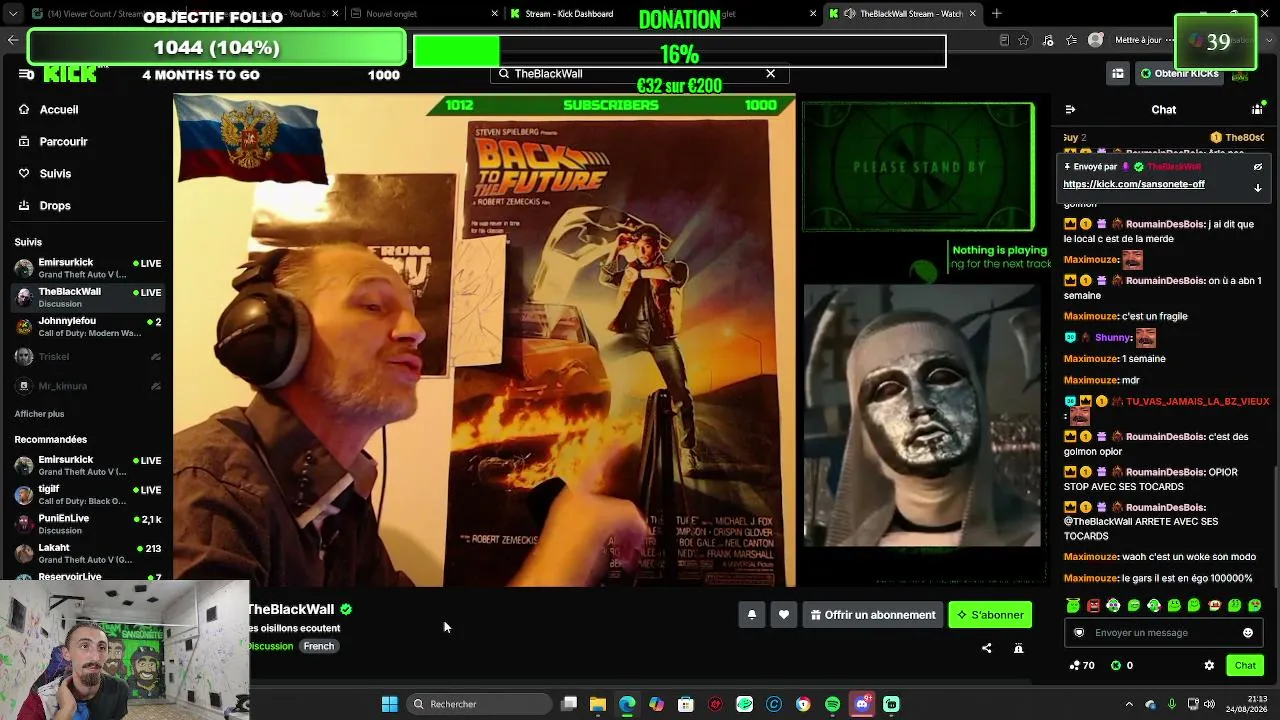
Task: Toggle the sidebar hamburger menu
Action: click(26, 74)
